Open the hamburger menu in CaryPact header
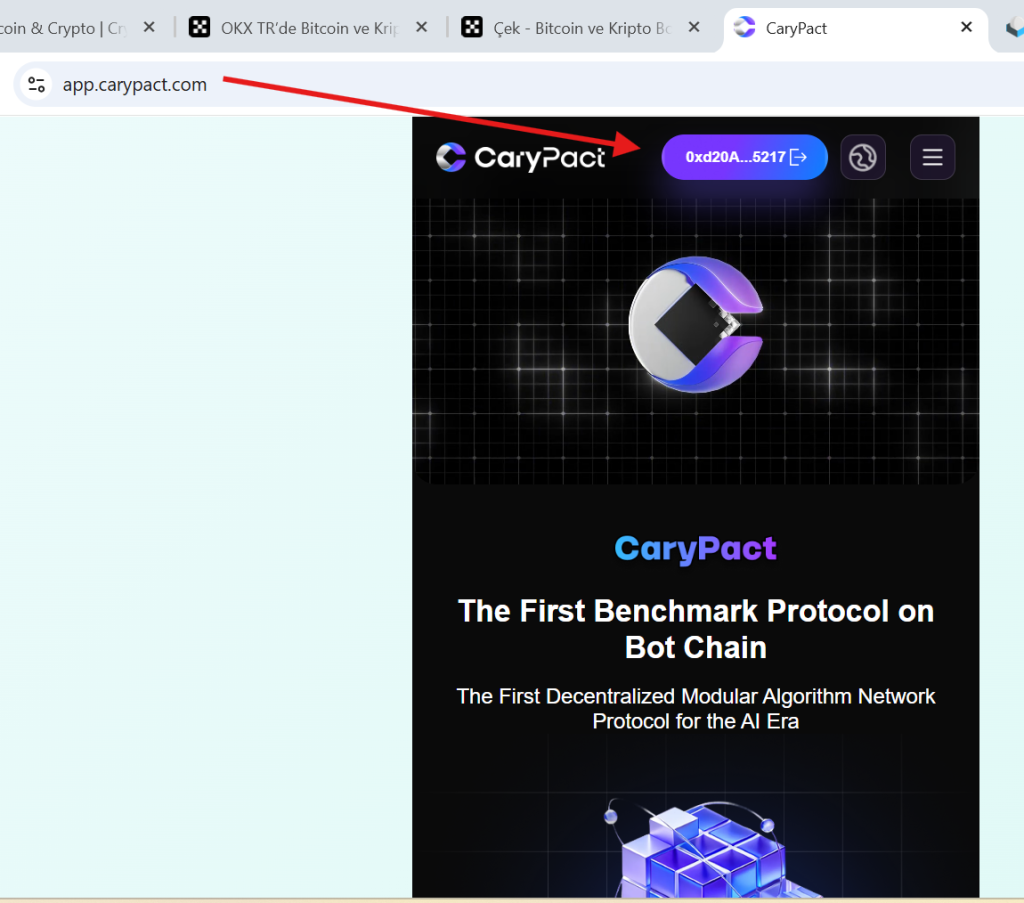The image size is (1024, 903). coord(932,157)
